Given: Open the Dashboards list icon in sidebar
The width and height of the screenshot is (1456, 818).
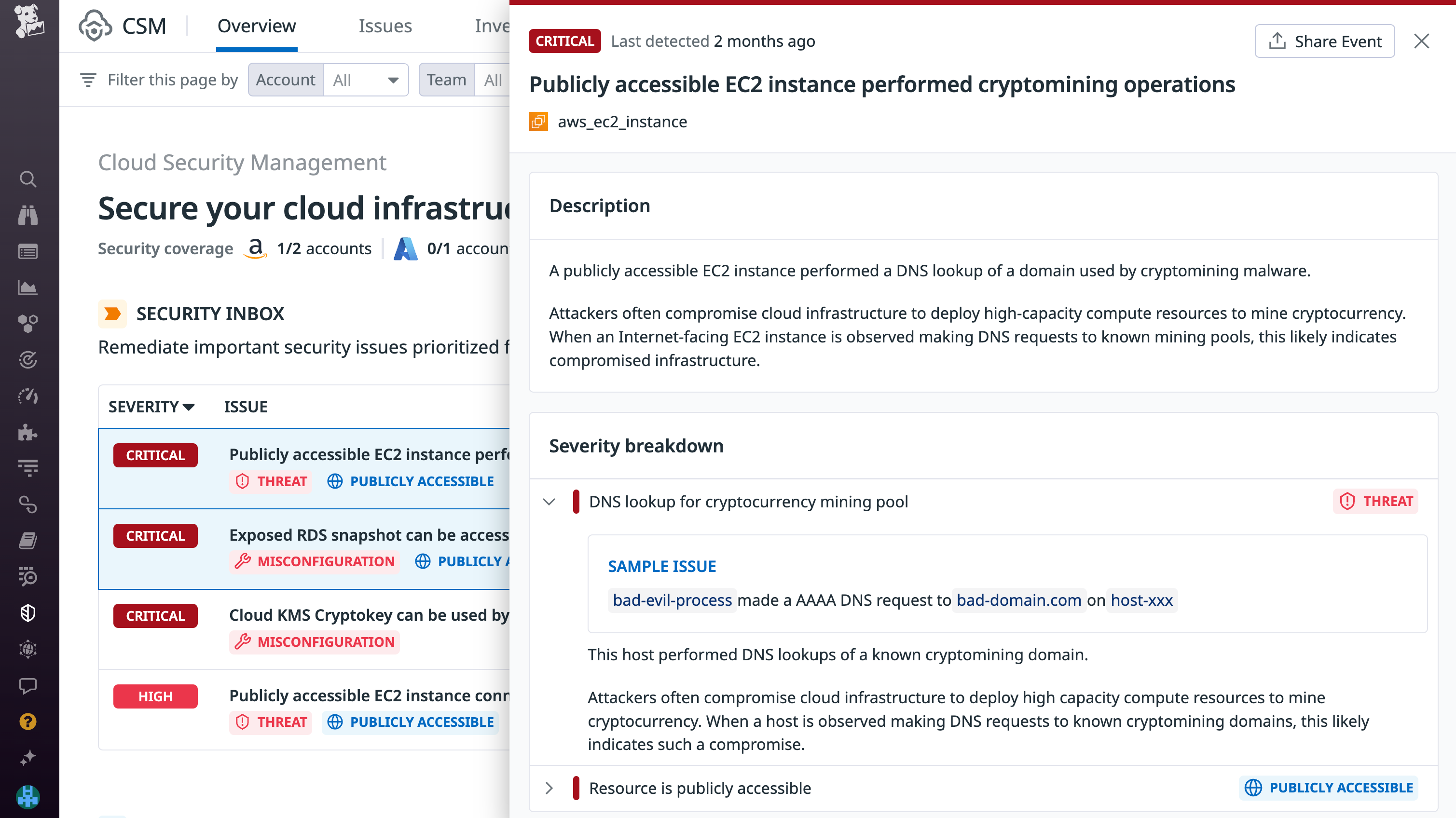Looking at the screenshot, I should [x=28, y=251].
